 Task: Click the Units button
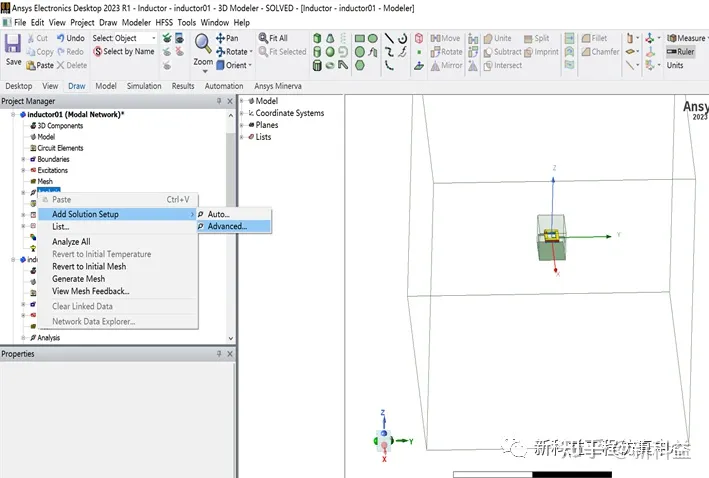[x=675, y=66]
